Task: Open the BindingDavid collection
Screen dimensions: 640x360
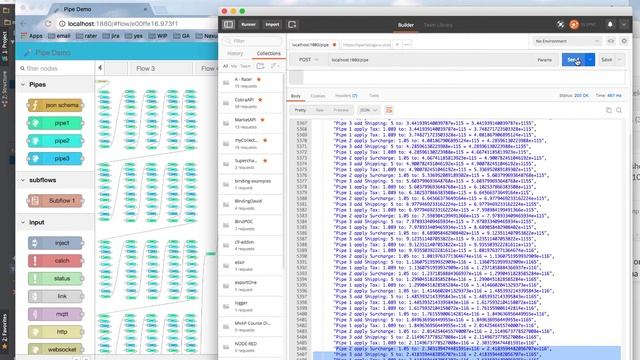Action: (251, 204)
